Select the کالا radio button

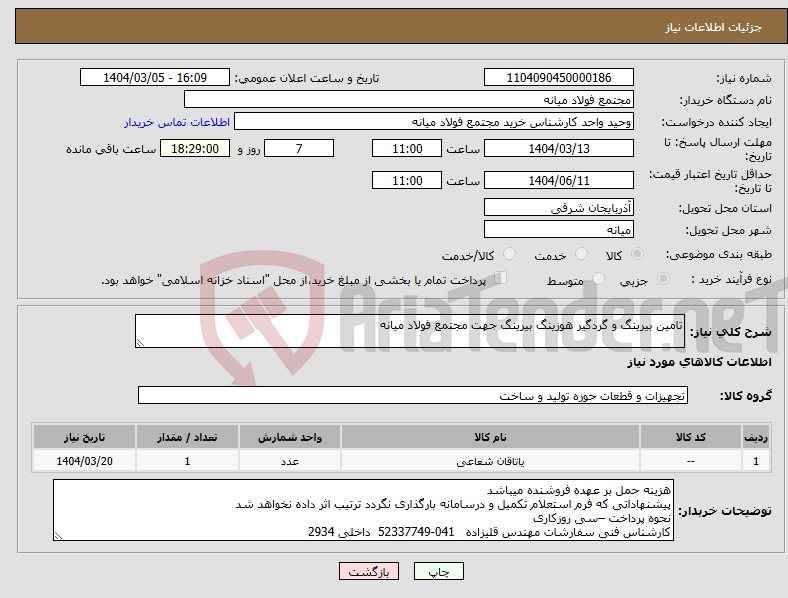pos(637,254)
